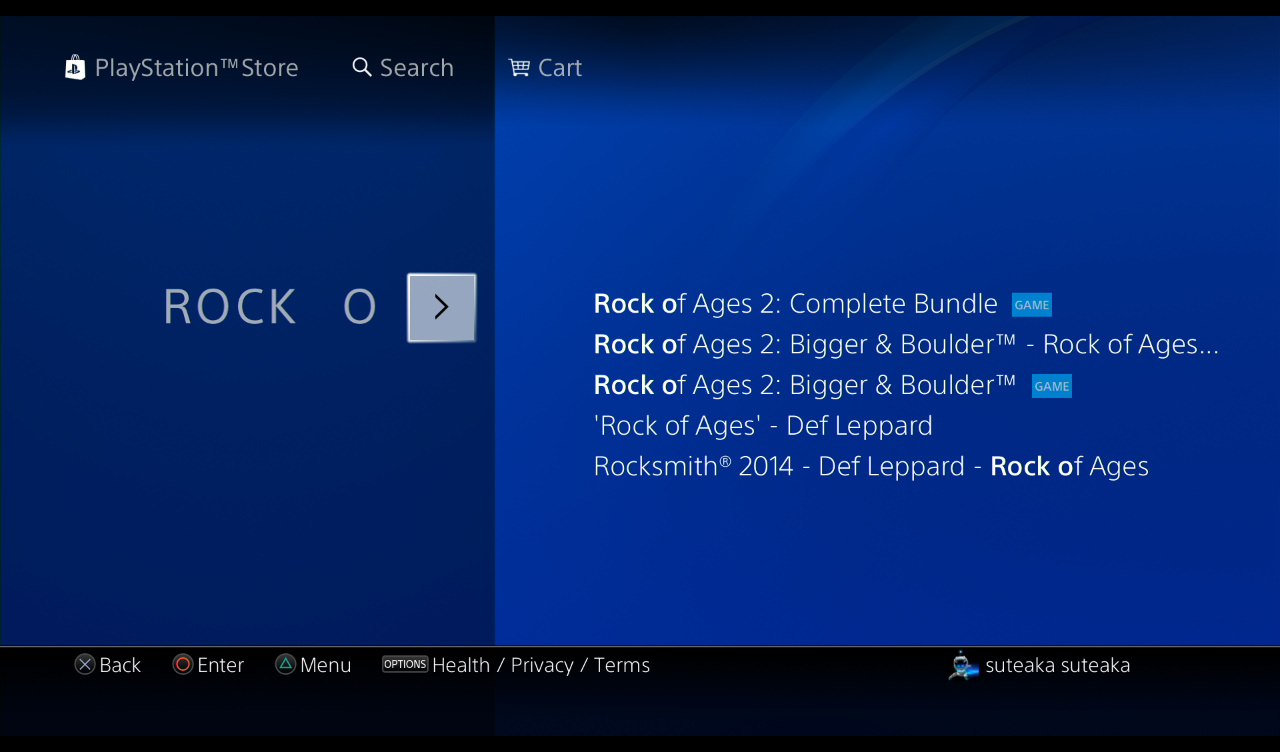1280x752 pixels.
Task: Click the right-arrow next character button
Action: click(442, 307)
